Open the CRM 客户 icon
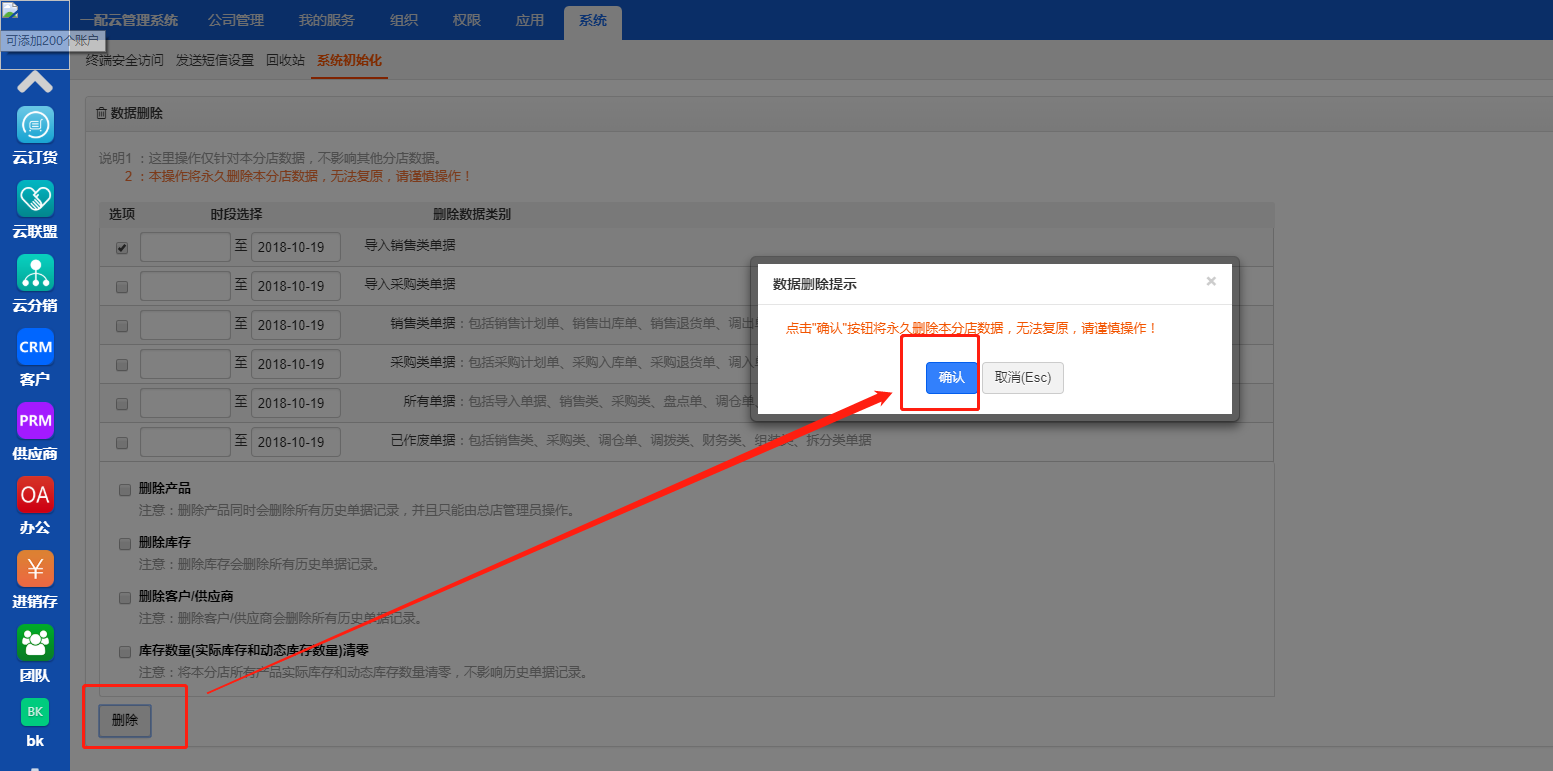This screenshot has height=771, width=1553. coord(35,347)
